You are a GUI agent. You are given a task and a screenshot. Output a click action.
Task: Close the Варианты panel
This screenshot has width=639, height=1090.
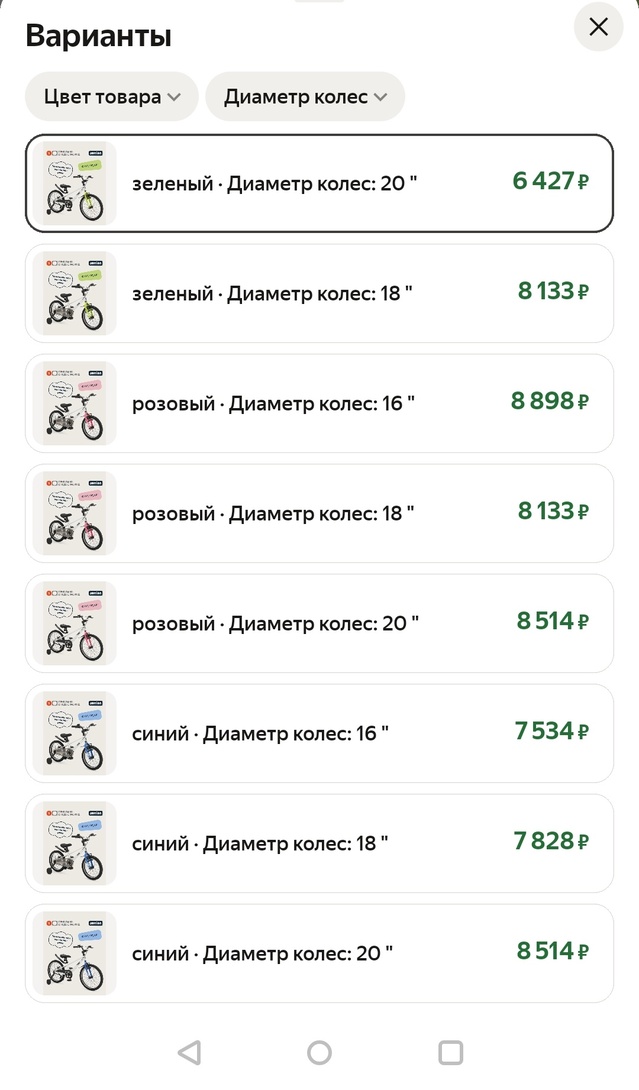point(598,27)
